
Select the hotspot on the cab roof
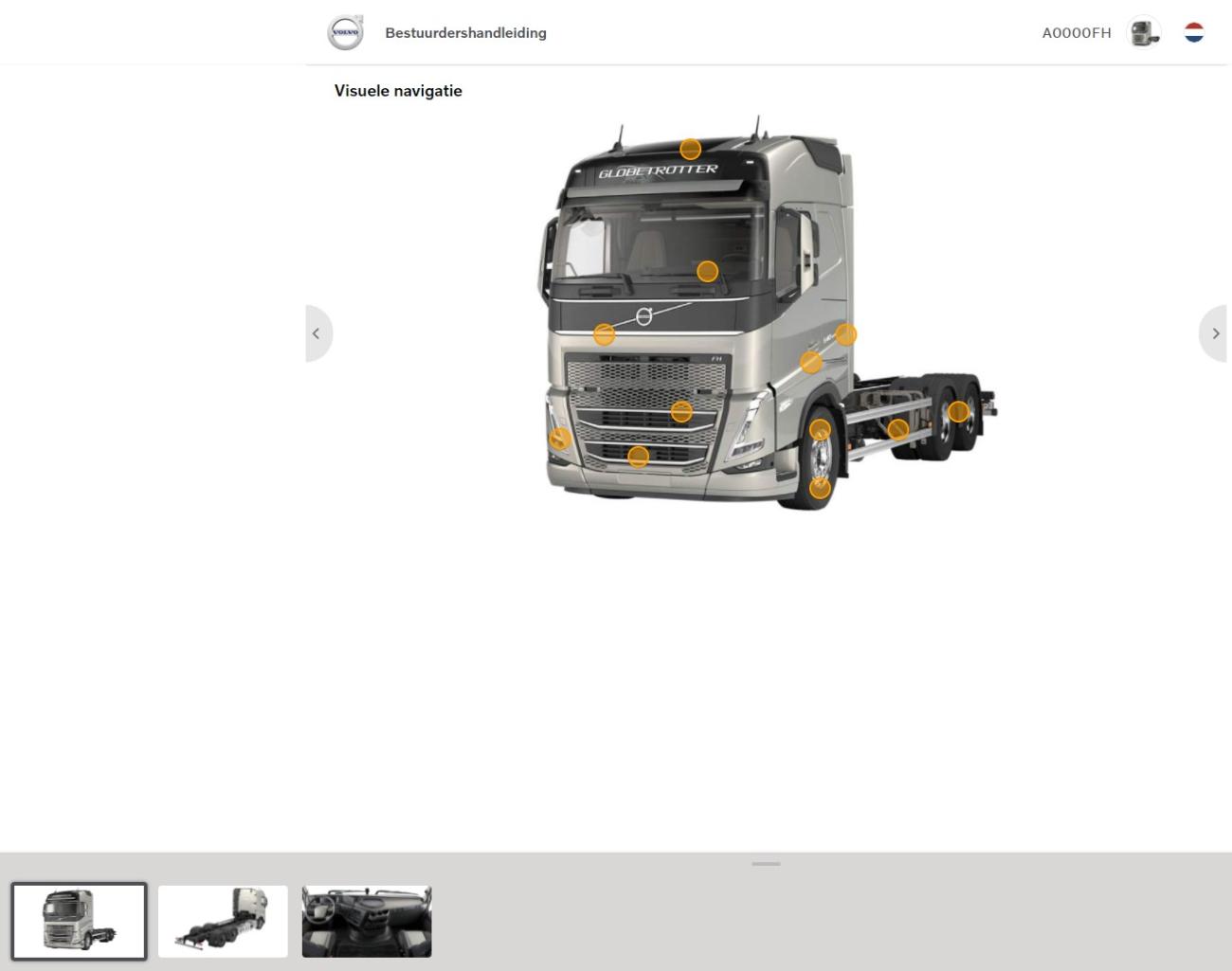690,149
